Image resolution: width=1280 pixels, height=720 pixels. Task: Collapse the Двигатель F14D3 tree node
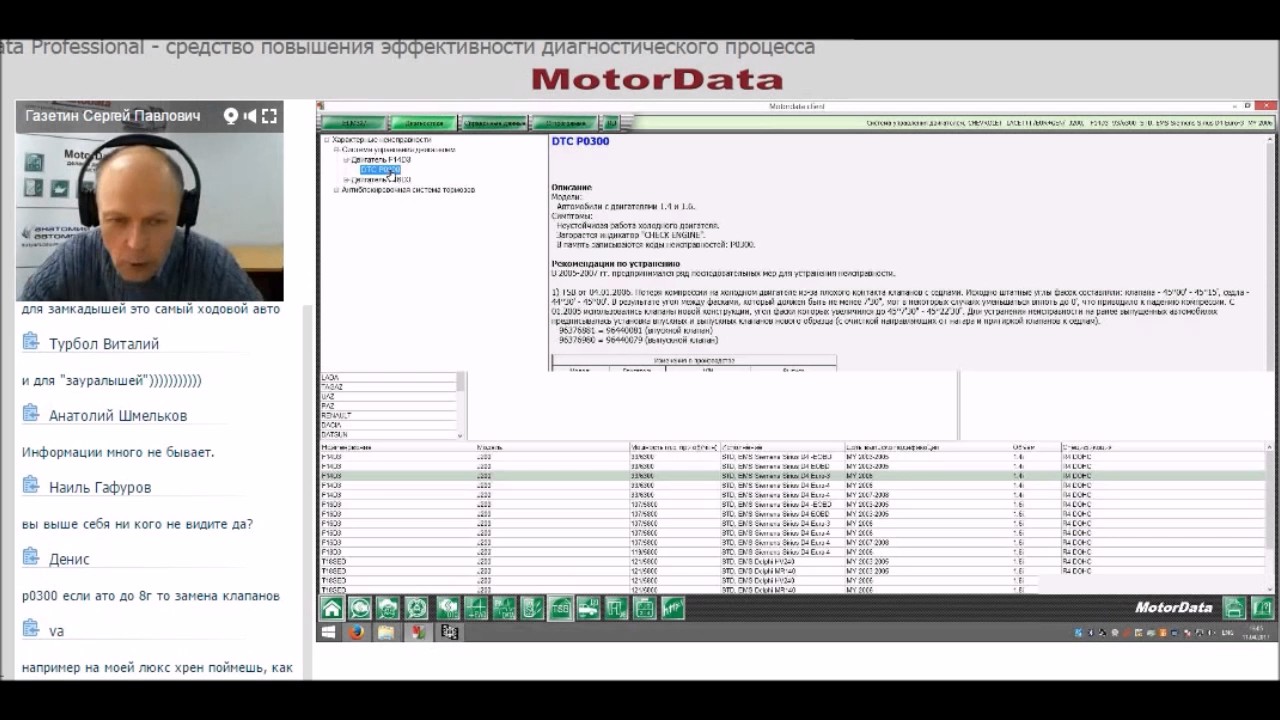click(347, 160)
